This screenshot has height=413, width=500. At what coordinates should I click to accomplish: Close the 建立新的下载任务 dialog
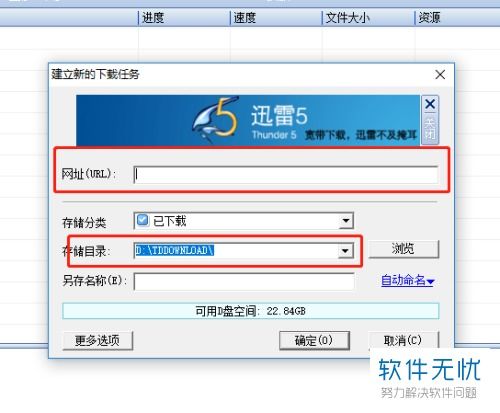pyautogui.click(x=440, y=74)
